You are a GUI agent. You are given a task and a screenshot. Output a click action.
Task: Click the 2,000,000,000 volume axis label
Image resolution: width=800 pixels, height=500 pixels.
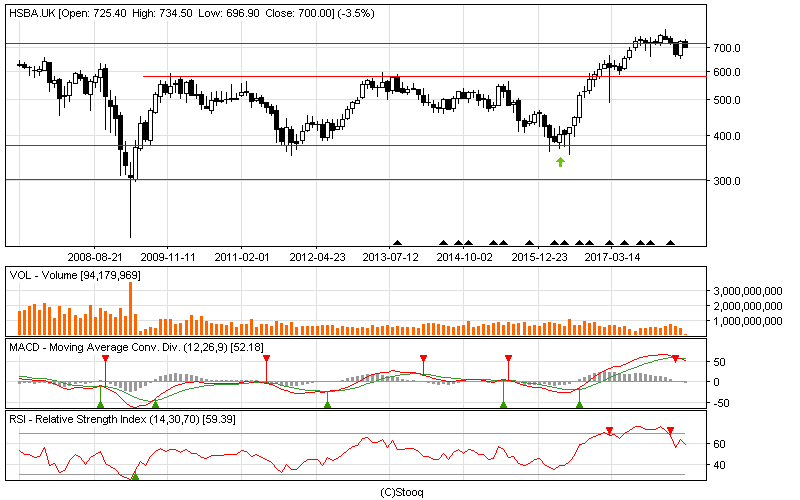point(747,306)
